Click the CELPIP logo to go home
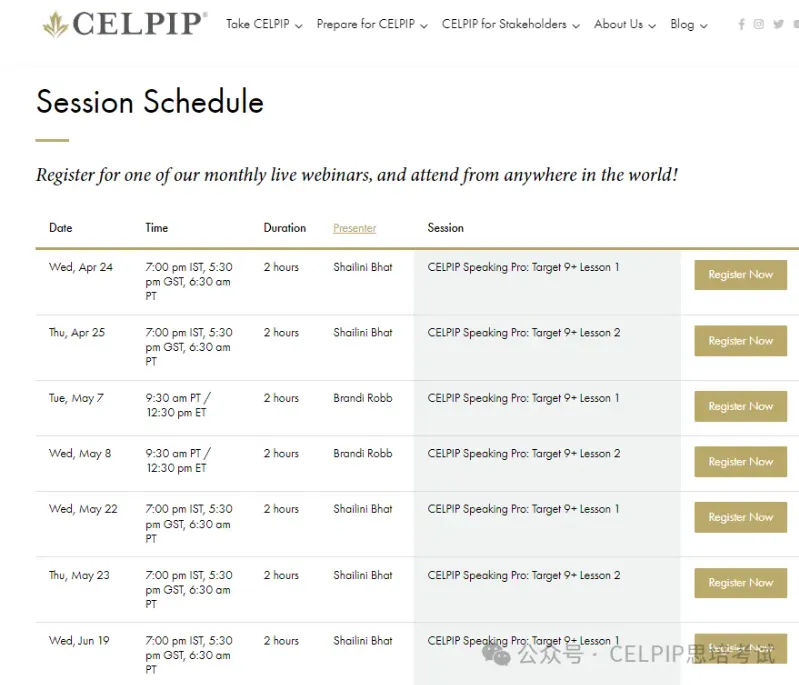 [x=125, y=24]
